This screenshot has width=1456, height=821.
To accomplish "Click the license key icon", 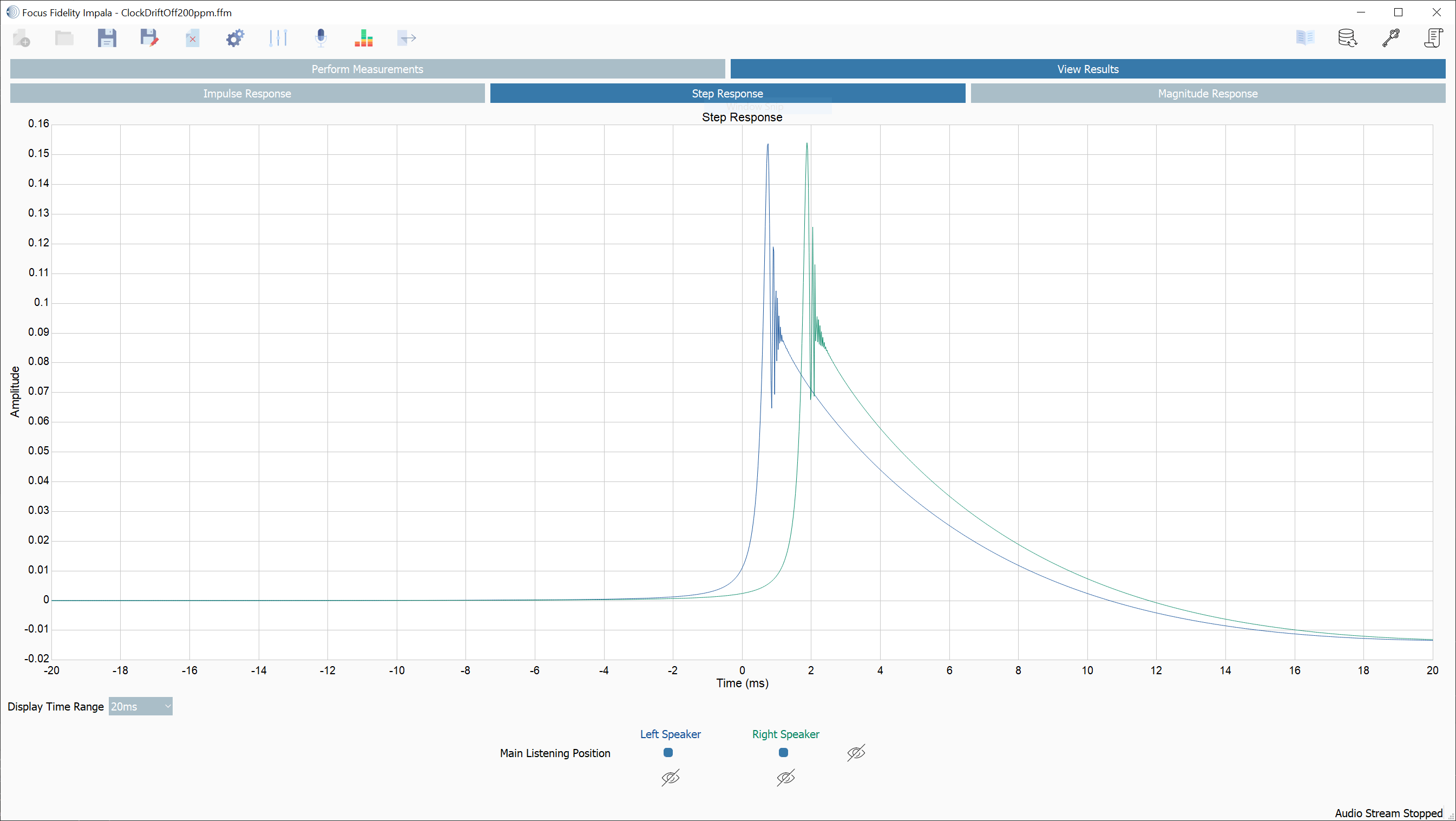I will pyautogui.click(x=1391, y=38).
